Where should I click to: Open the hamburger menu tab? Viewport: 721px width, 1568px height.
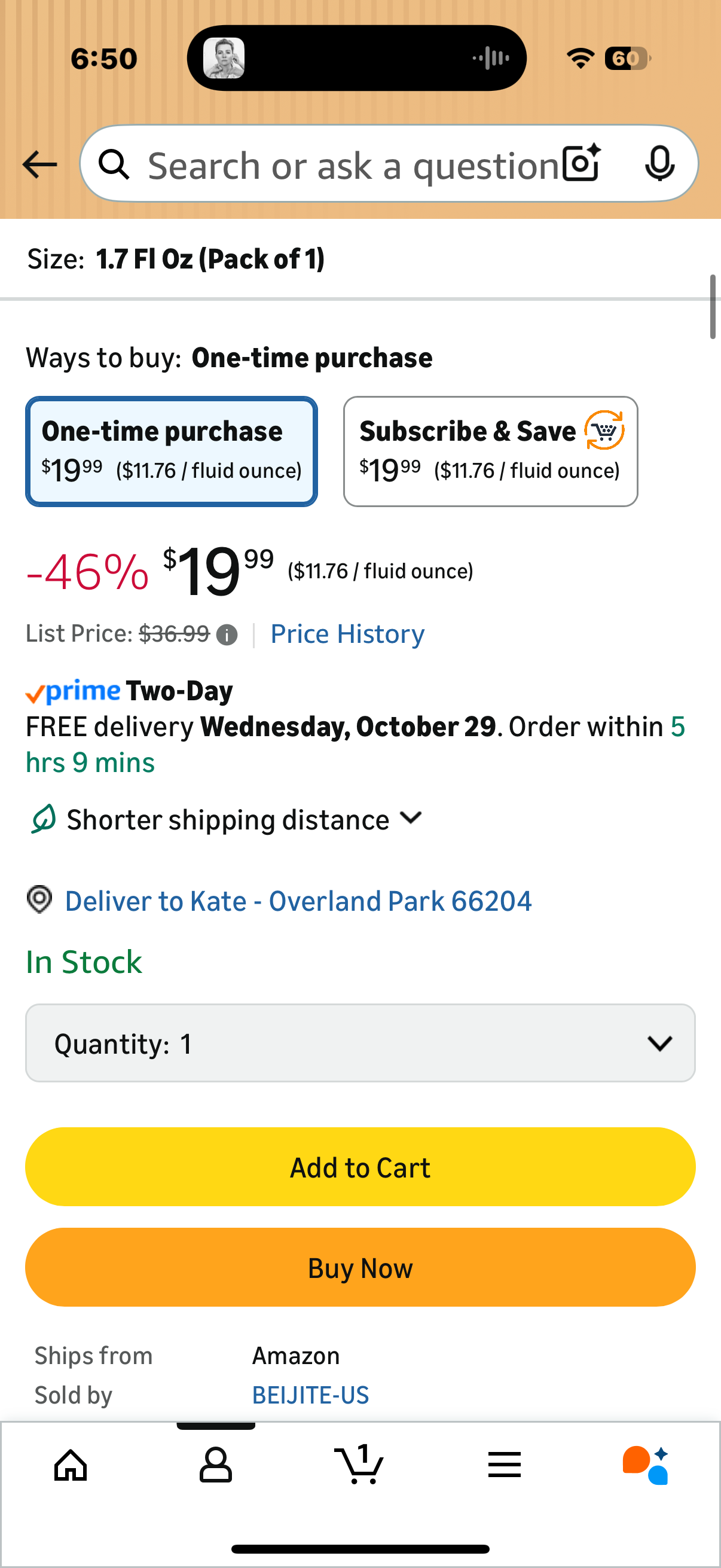pos(505,1465)
